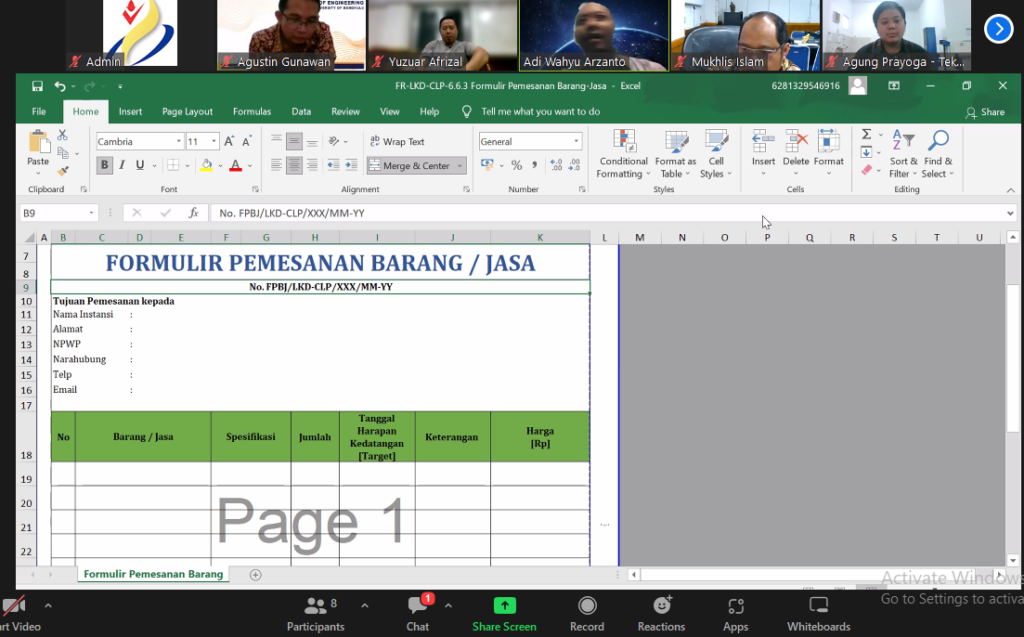
Task: Open the font size 11 dropdown
Action: 214,141
